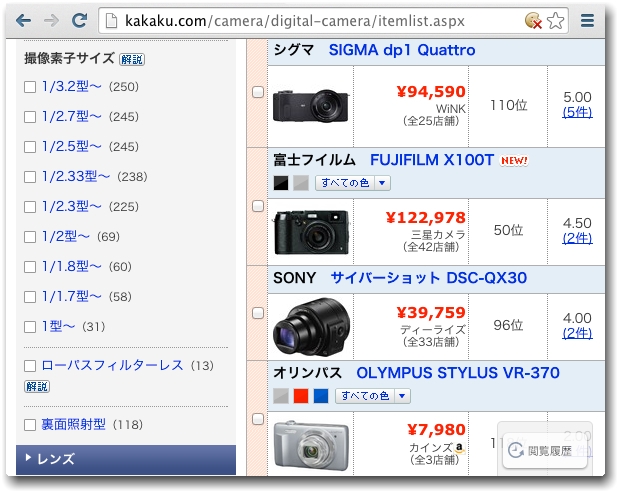Open the サイバーショット DSC-QX30 product link
Viewport: 619px width, 493px height.
point(429,278)
